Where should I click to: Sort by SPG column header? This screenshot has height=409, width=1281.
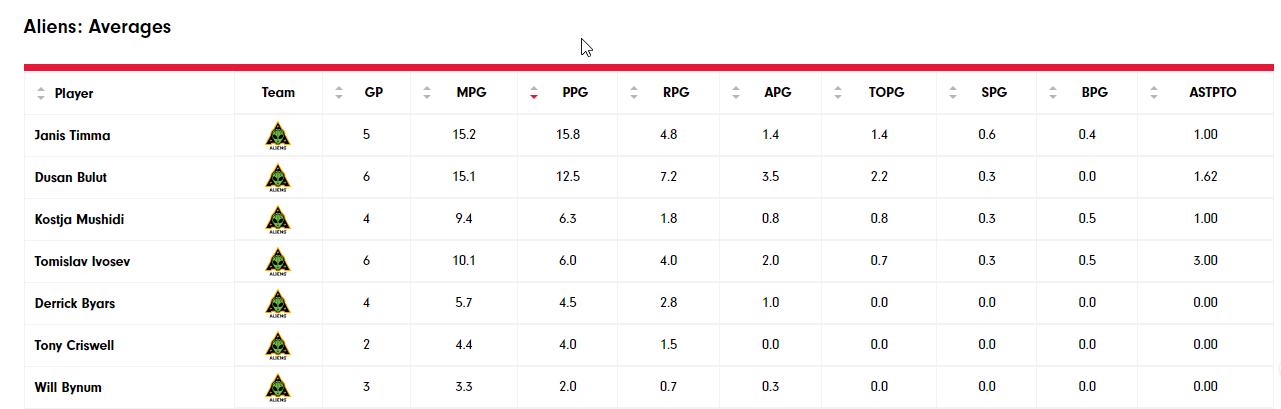994,93
